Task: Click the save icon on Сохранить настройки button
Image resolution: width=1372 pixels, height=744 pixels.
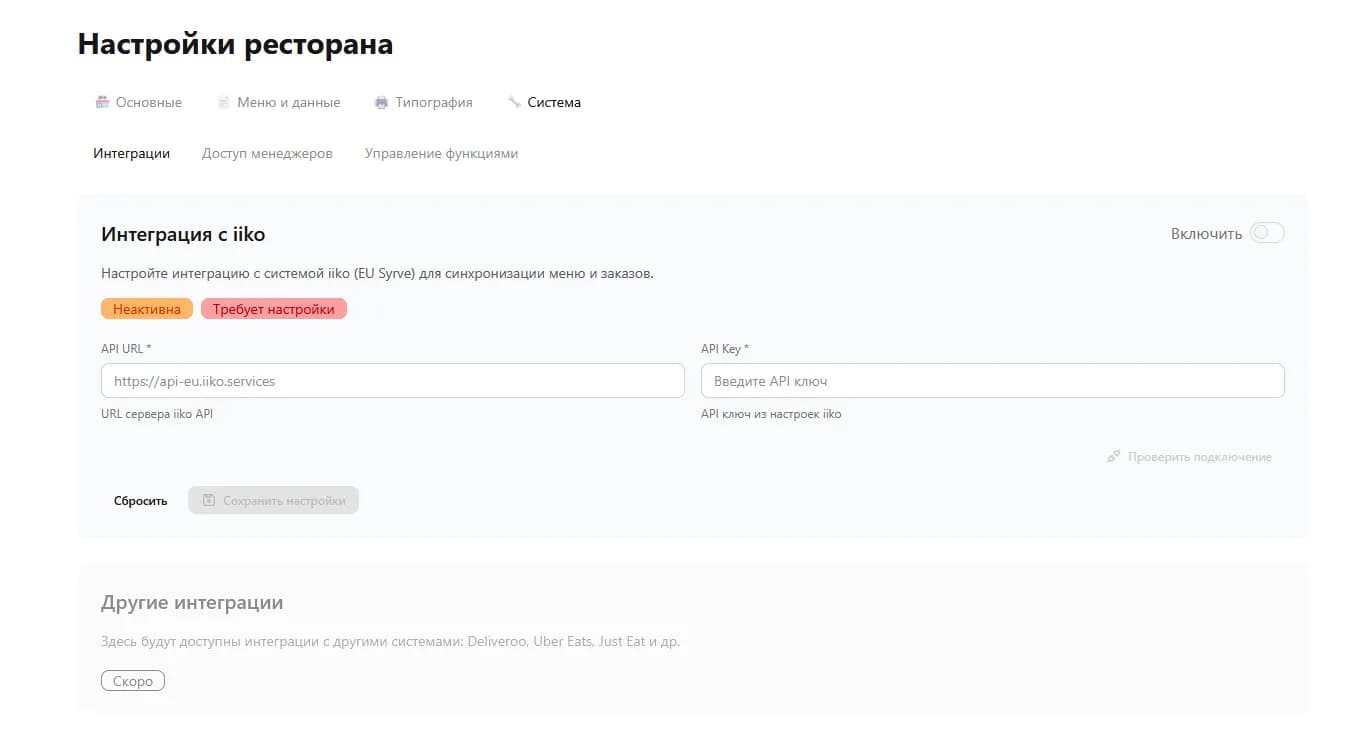Action: click(207, 500)
